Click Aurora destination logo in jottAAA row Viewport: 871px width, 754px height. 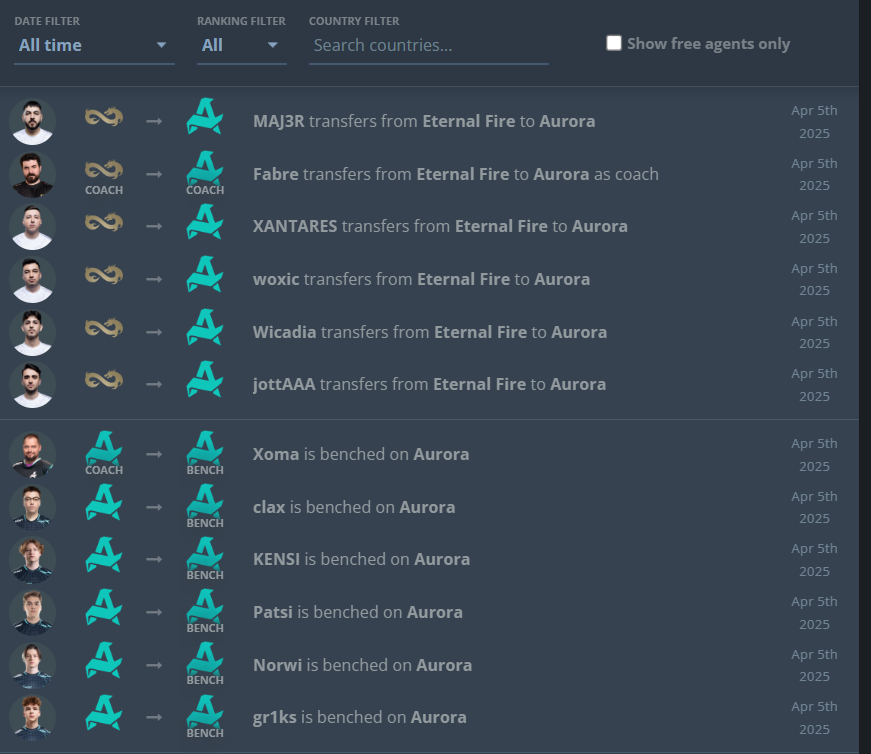(x=205, y=379)
